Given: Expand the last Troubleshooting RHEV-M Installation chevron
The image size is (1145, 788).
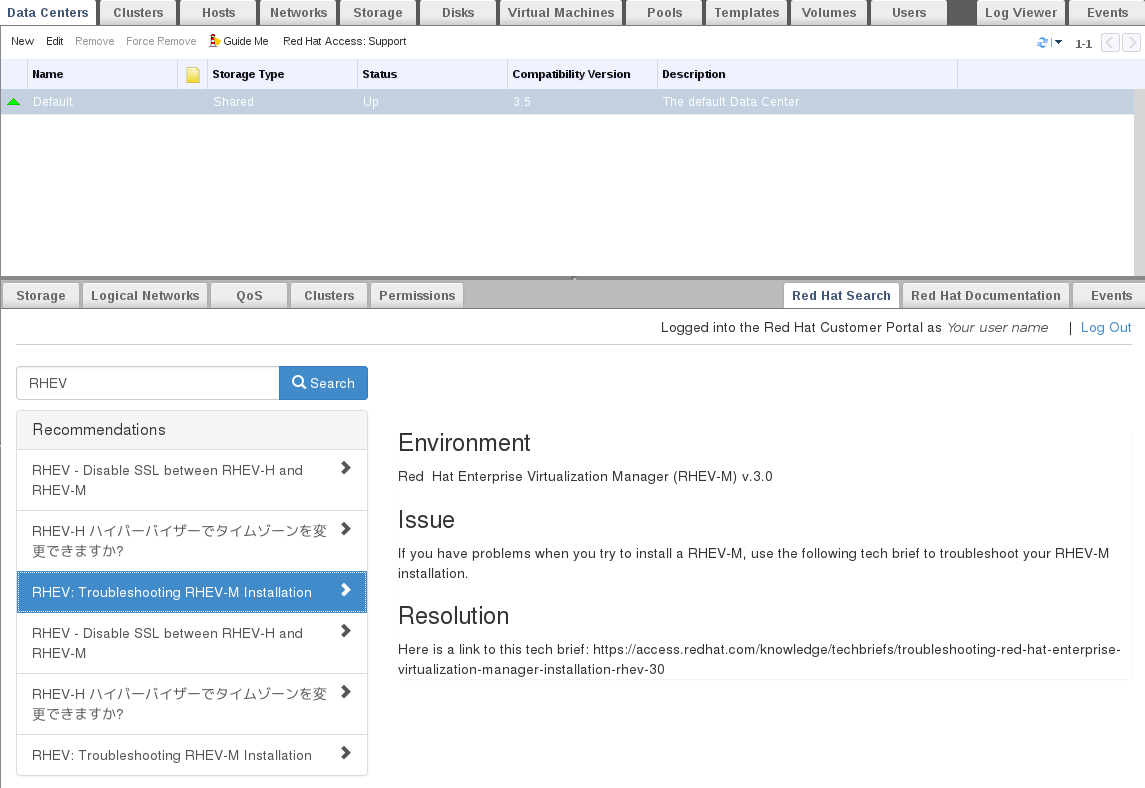Looking at the screenshot, I should (x=345, y=753).
